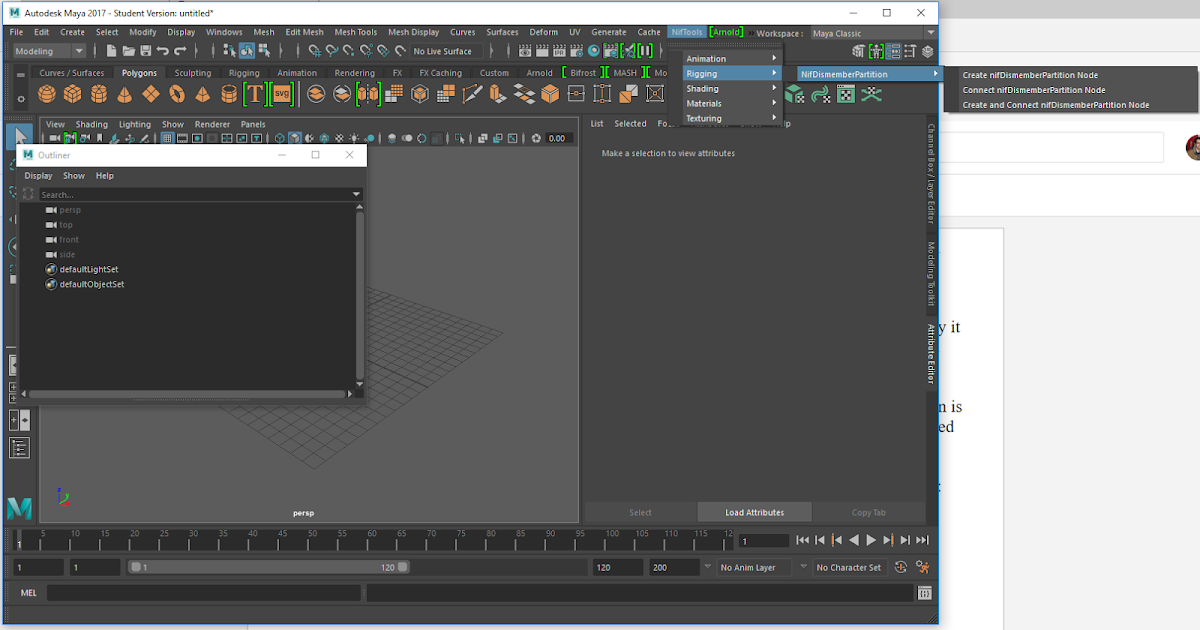Open the No Anim Layer dropdown
This screenshot has height=630, width=1200.
click(x=755, y=567)
